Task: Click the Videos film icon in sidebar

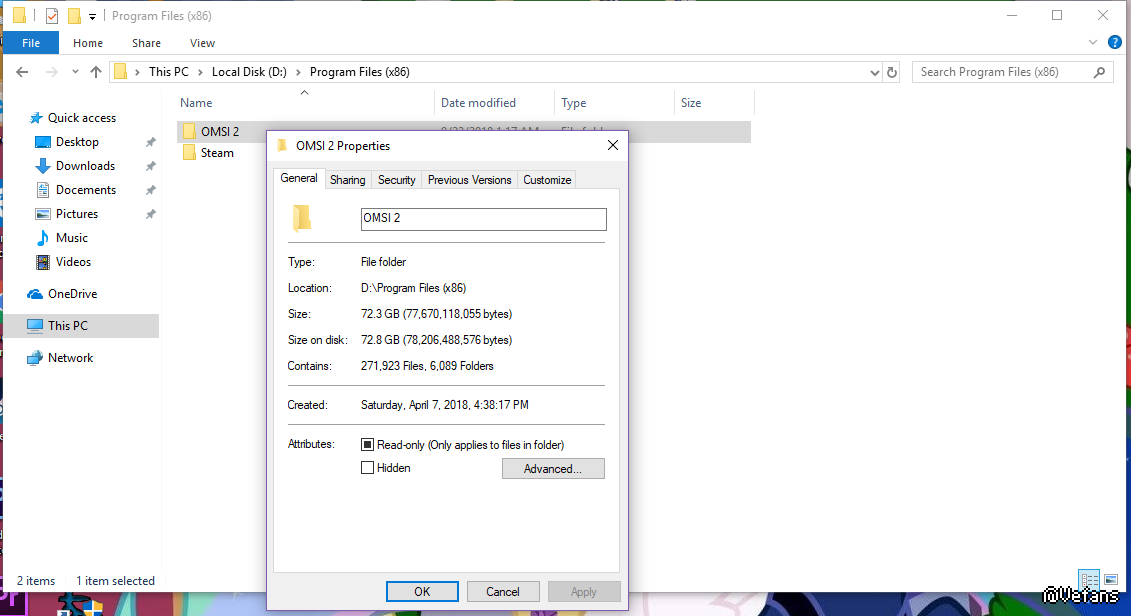Action: 43,262
